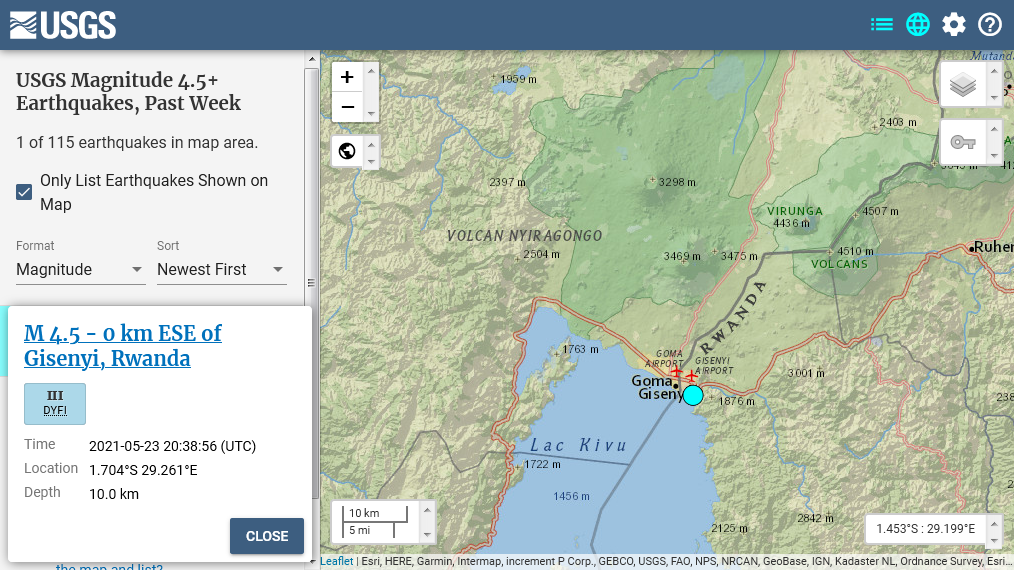Click the 3298 m elevation label
Viewport: 1014px width, 570px height.
(x=677, y=182)
